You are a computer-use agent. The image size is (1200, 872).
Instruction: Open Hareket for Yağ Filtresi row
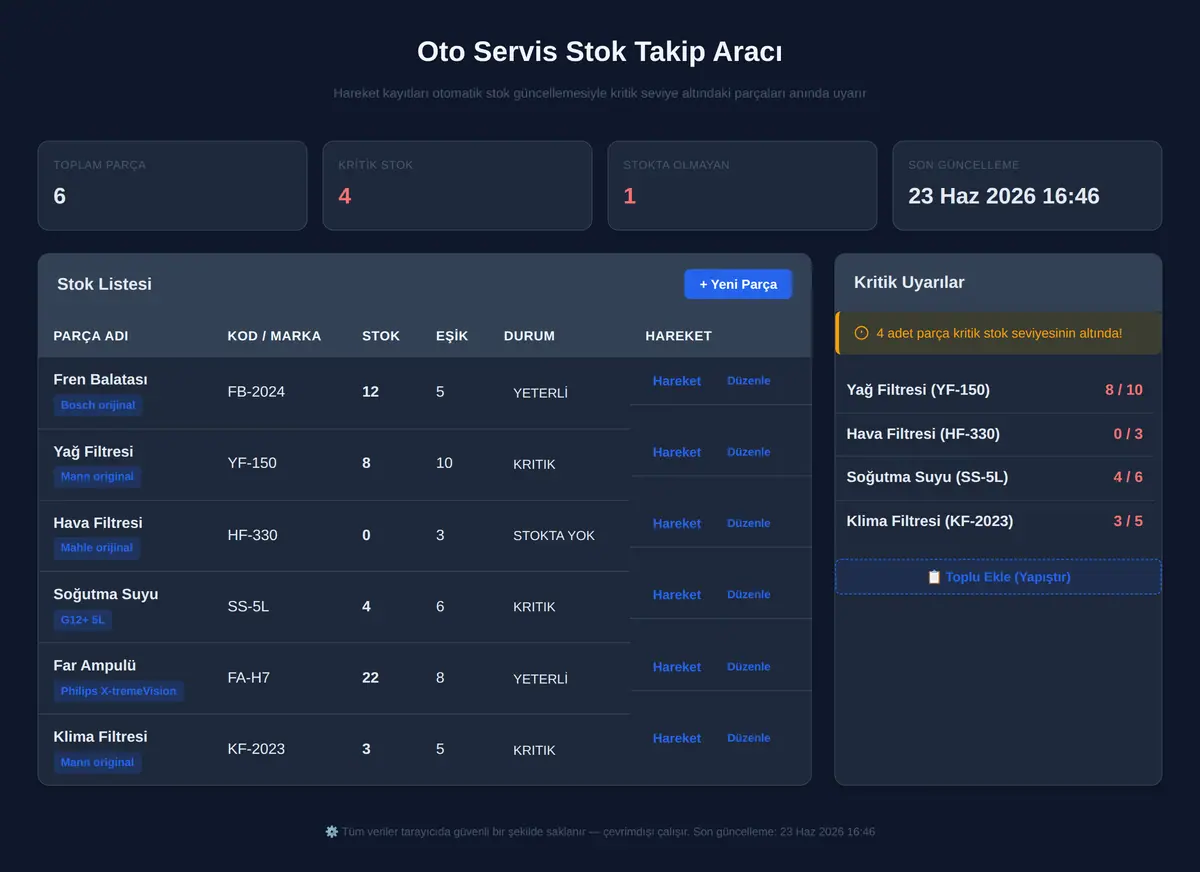pos(677,452)
